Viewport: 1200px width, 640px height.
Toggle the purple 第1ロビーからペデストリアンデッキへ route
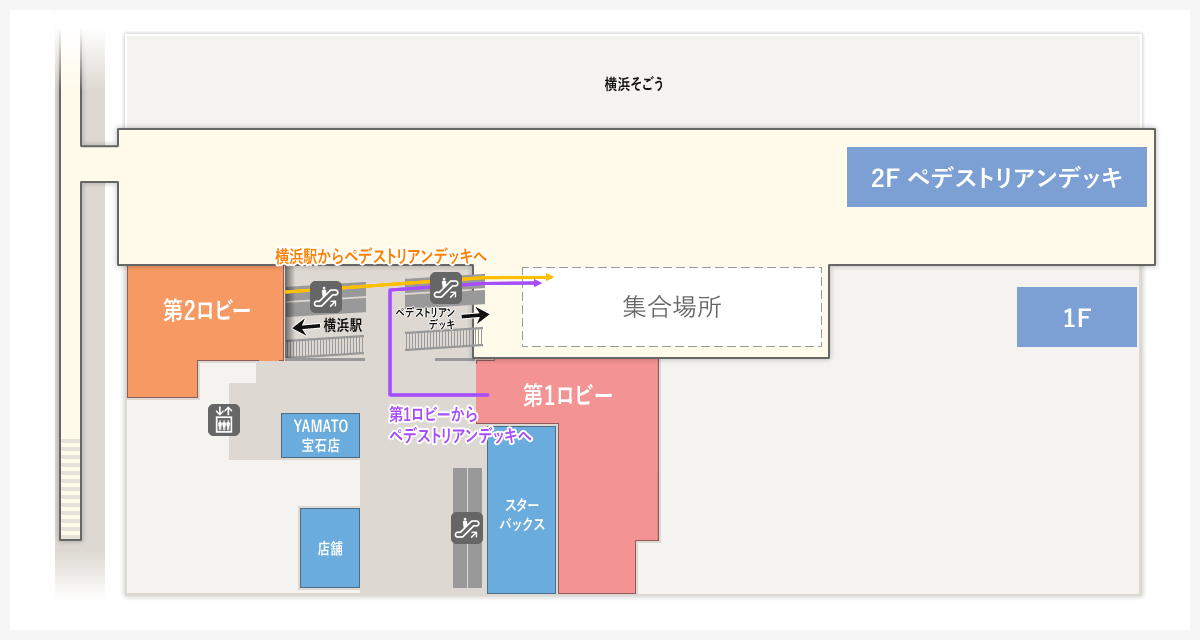[x=460, y=424]
